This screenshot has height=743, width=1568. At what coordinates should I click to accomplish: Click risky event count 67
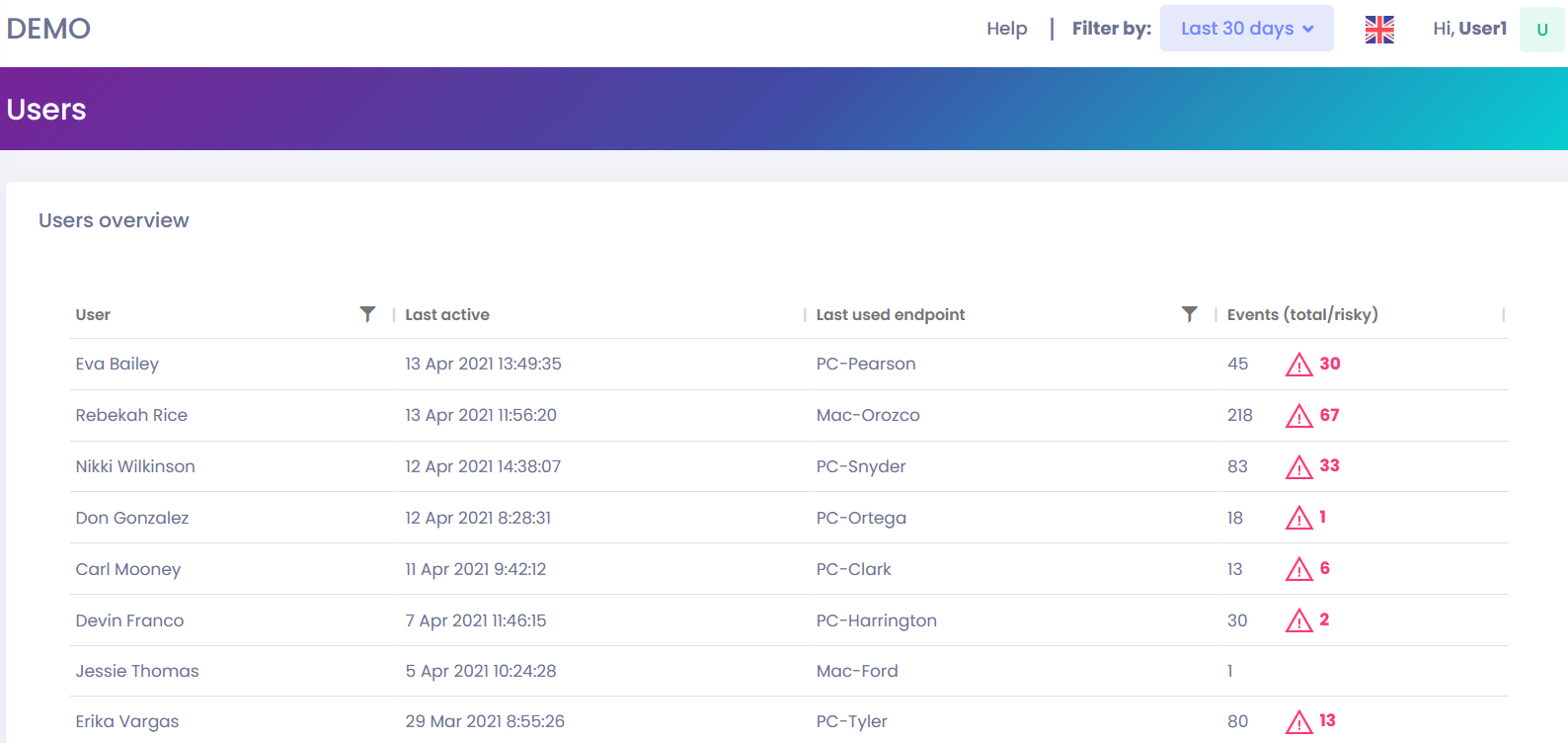[x=1329, y=415]
